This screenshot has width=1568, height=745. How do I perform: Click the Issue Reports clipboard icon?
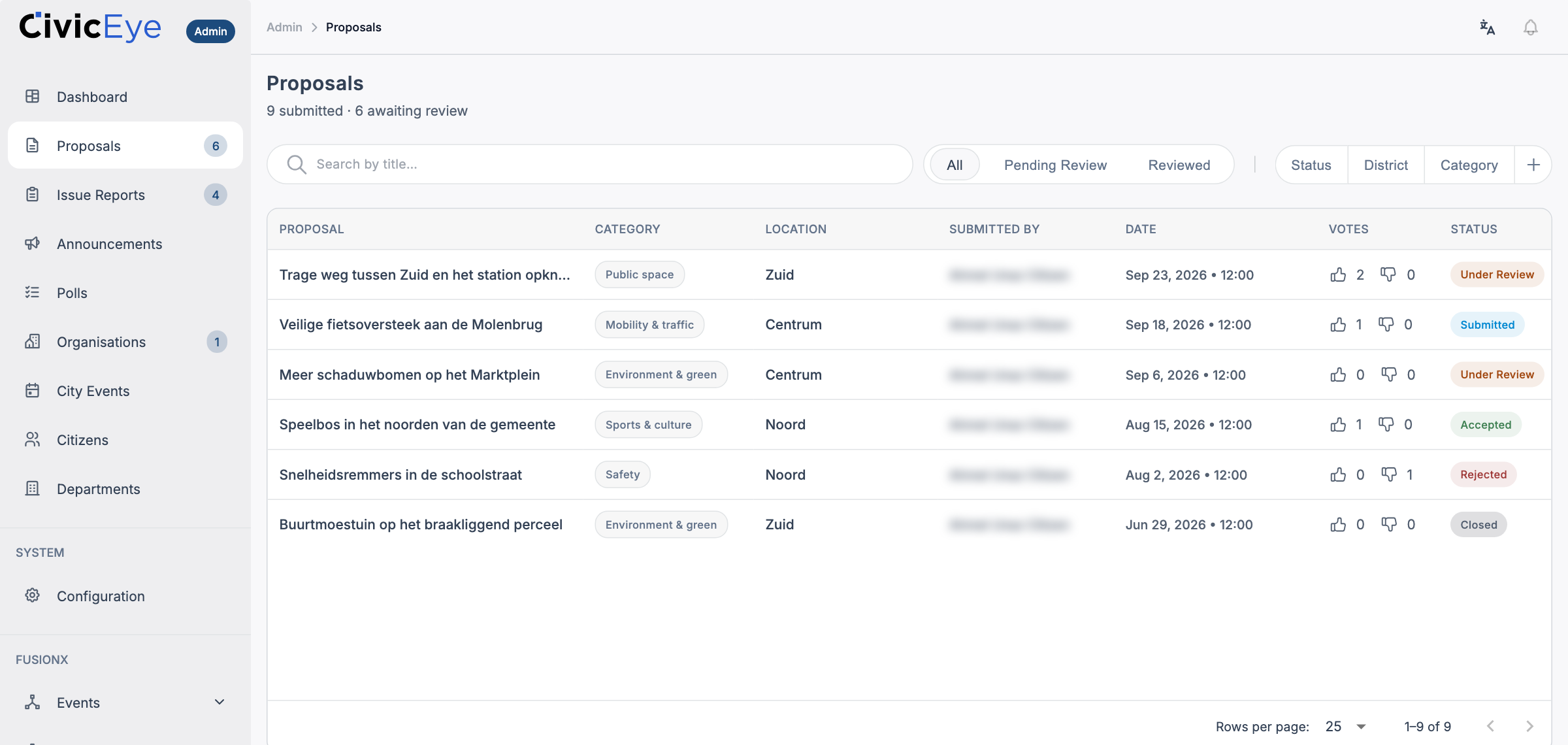33,195
